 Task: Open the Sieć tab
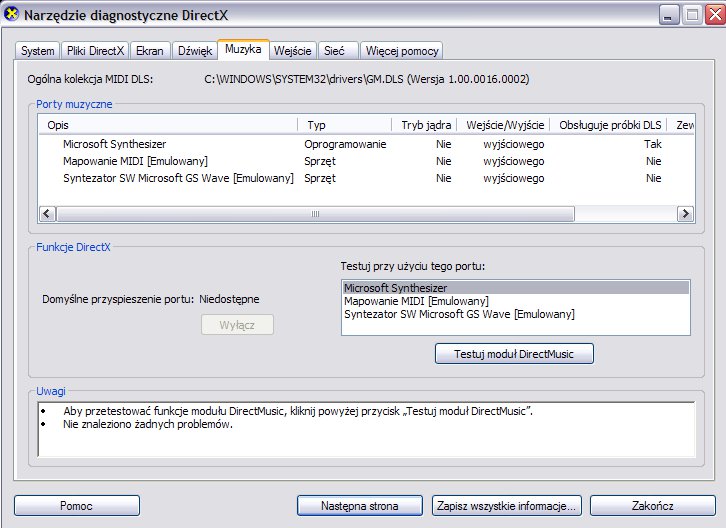[x=338, y=51]
